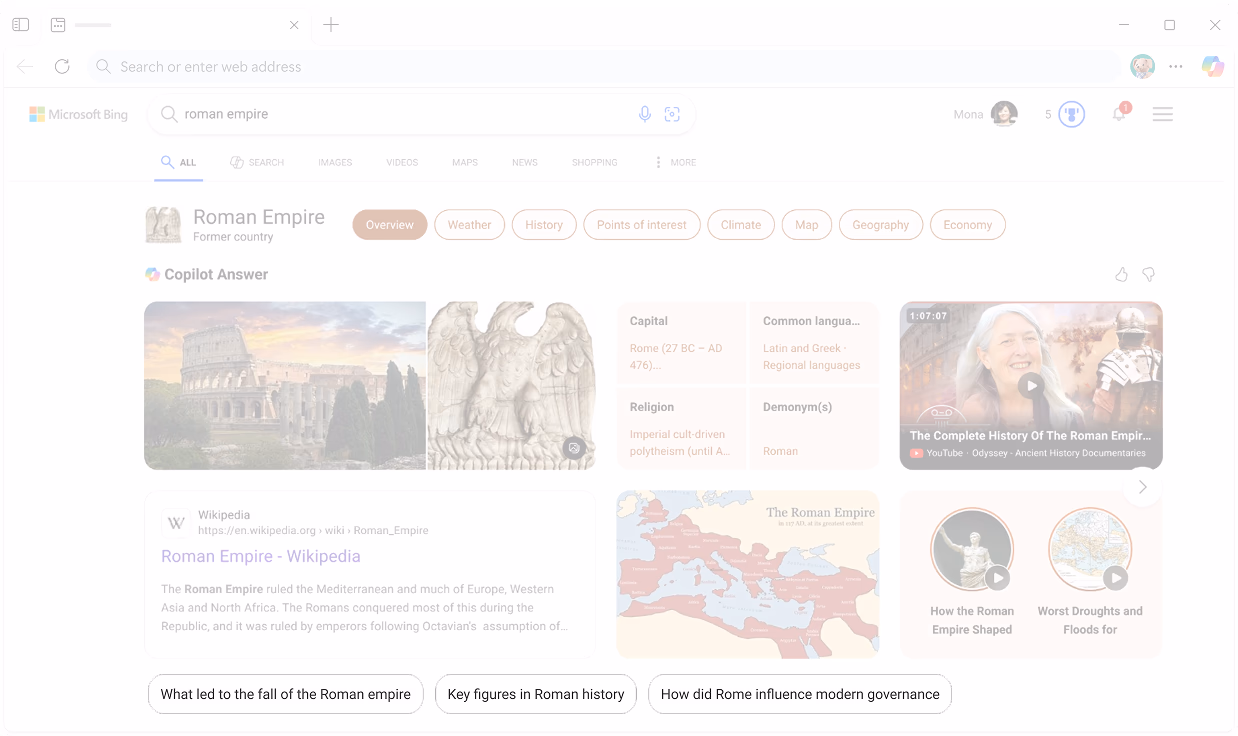Viewport: 1238px width, 736px height.
Task: Click 'Key figures in Roman history' suggestion
Action: coord(535,694)
